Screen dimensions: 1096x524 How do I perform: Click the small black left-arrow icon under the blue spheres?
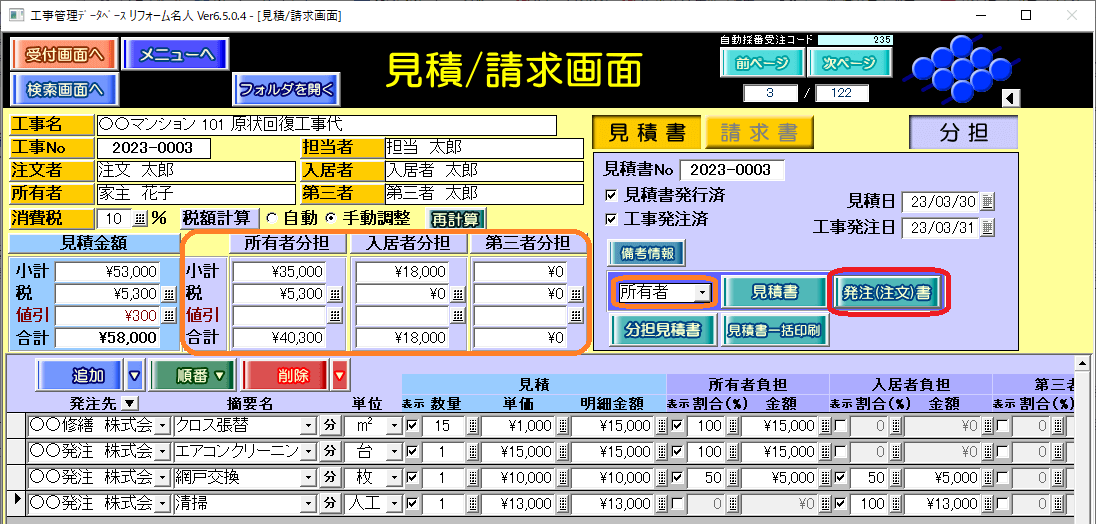(x=1010, y=97)
